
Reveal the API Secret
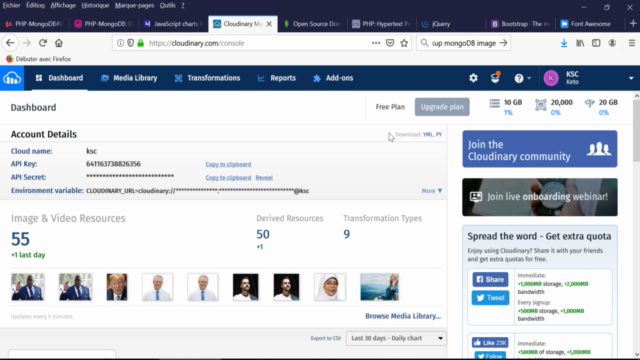coord(264,178)
